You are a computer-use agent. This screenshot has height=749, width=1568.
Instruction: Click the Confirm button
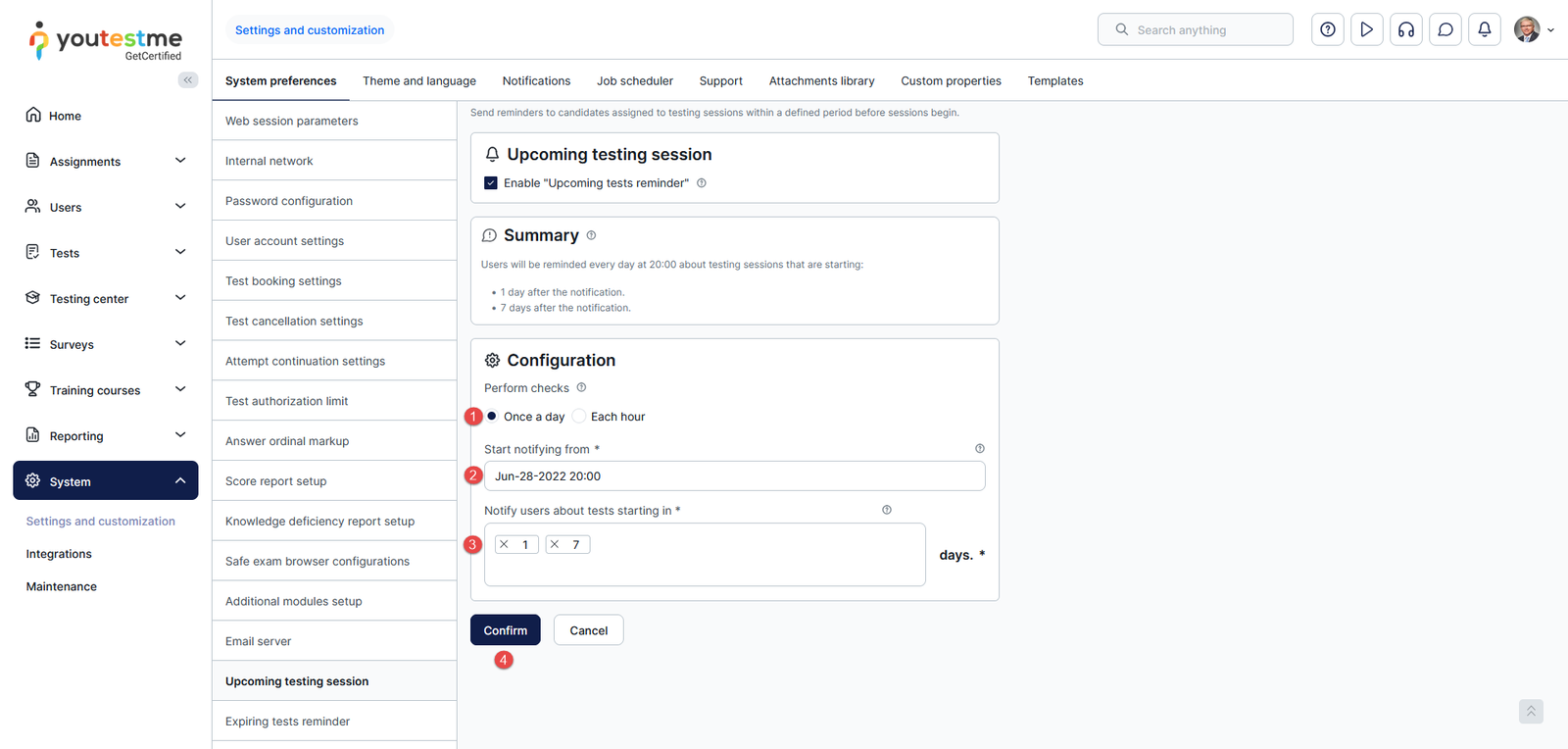point(505,630)
